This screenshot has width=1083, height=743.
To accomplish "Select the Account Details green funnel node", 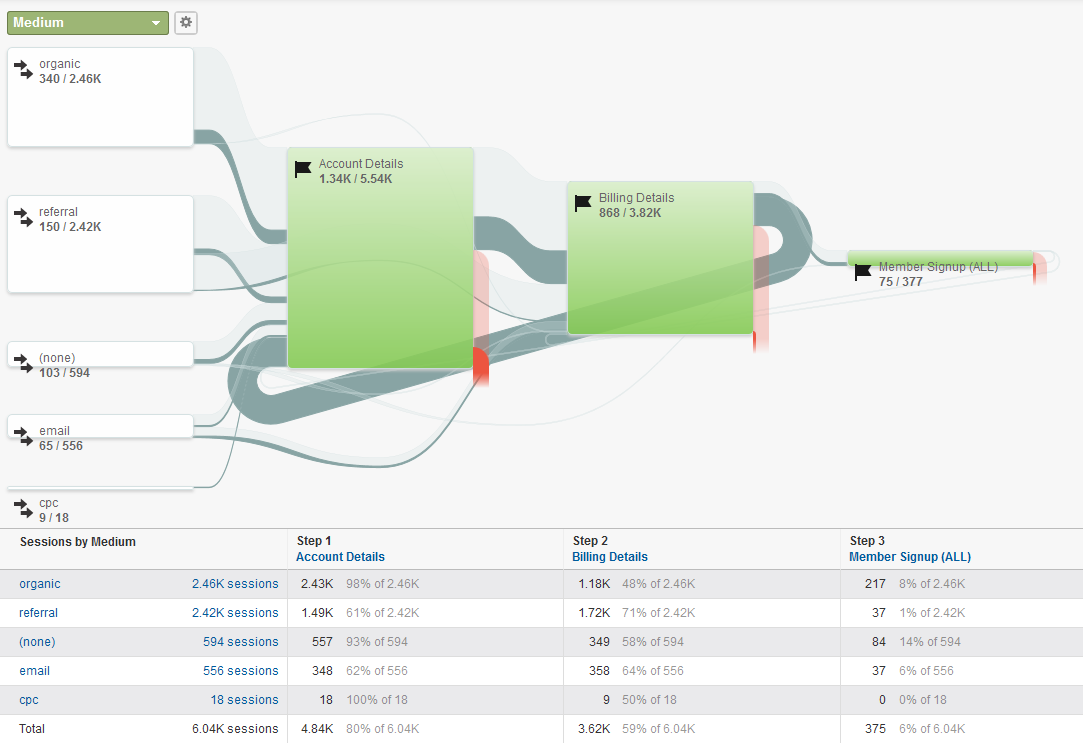I will (381, 258).
